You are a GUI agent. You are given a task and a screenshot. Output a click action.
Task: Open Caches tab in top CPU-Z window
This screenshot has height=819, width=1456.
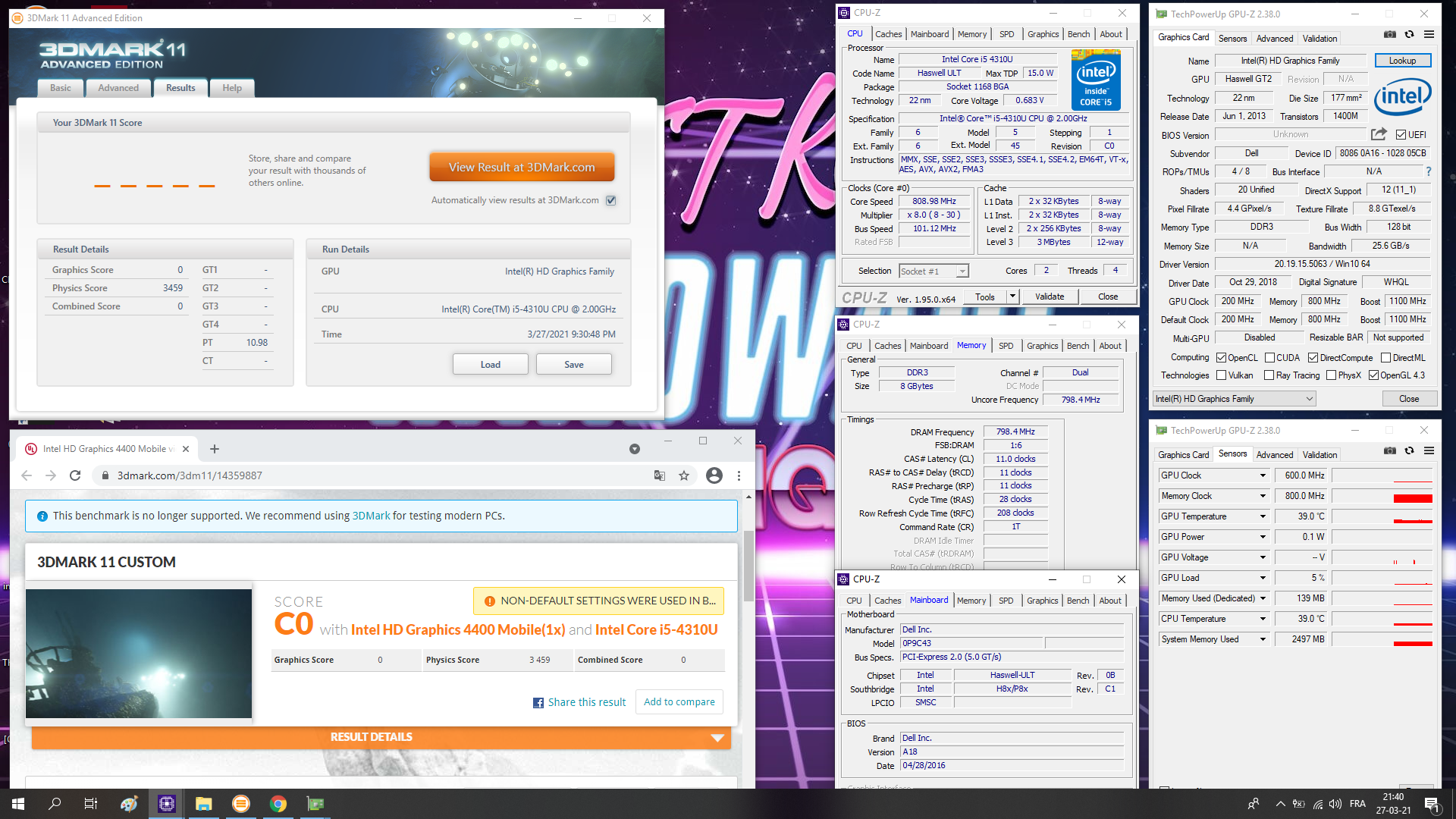[x=888, y=34]
